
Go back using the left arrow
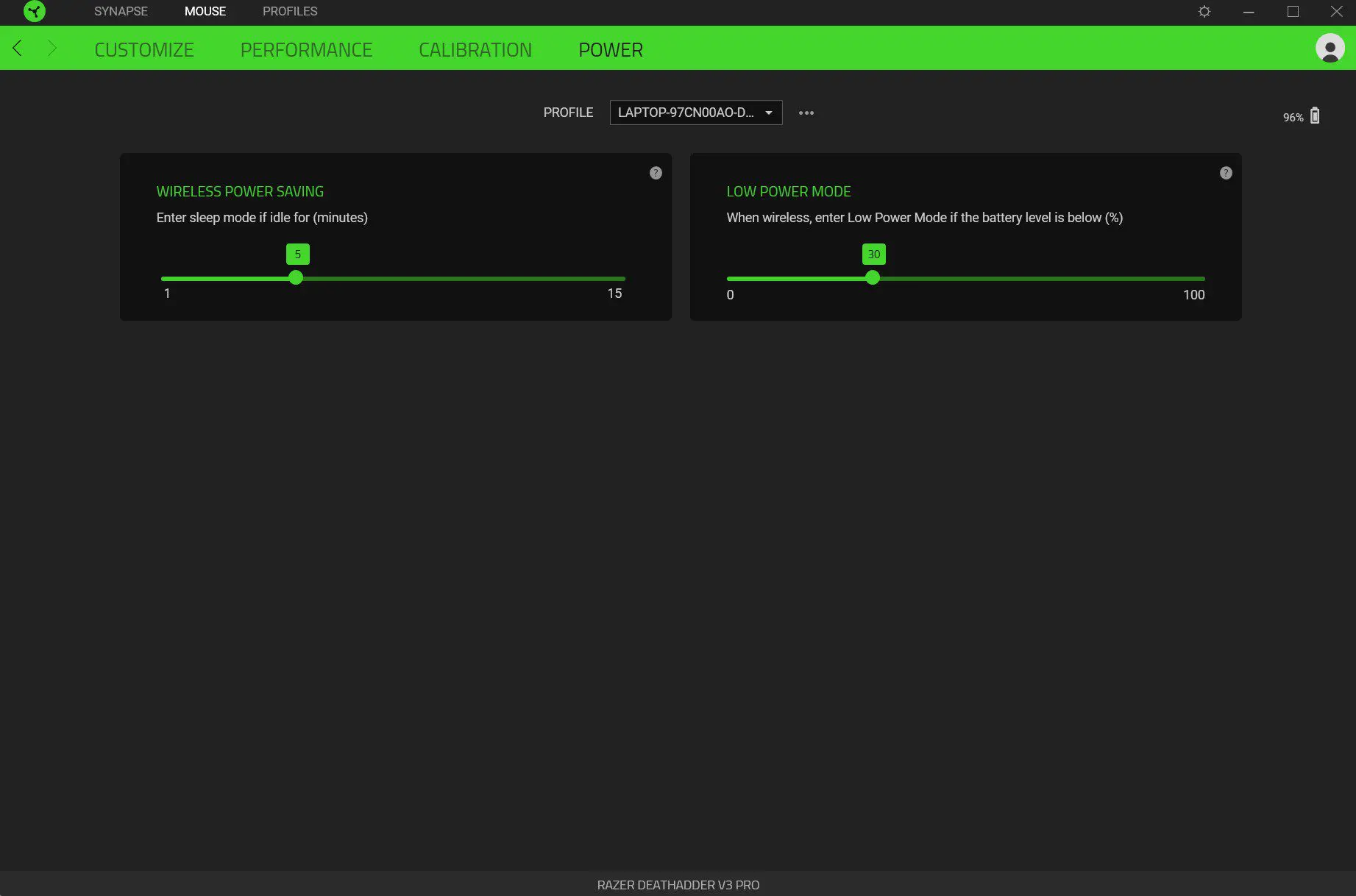(x=18, y=49)
